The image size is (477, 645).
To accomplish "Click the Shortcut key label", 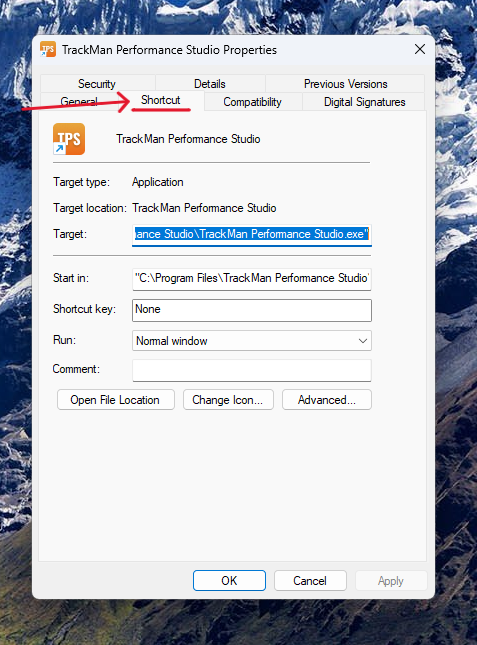I will point(84,309).
